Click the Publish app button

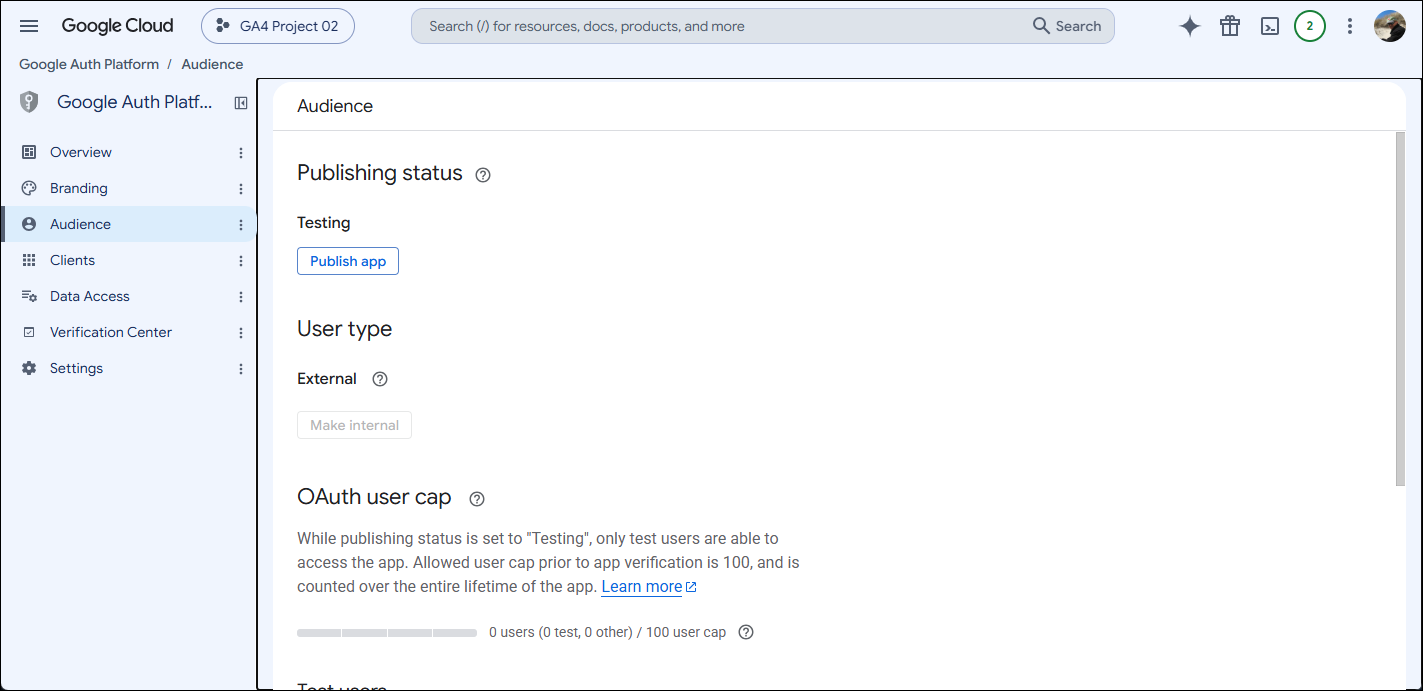click(348, 261)
